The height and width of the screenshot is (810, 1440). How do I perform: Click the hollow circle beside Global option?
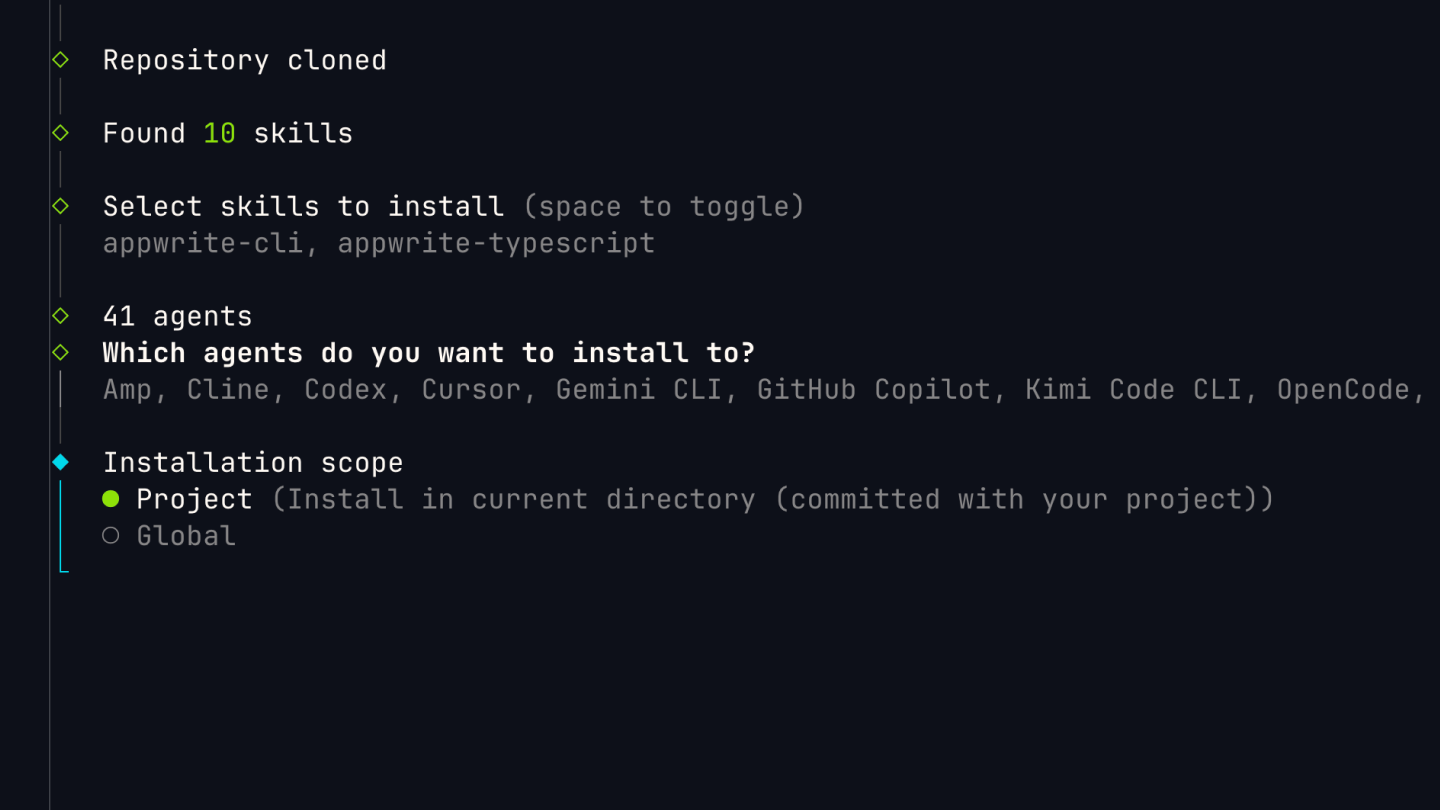click(111, 535)
